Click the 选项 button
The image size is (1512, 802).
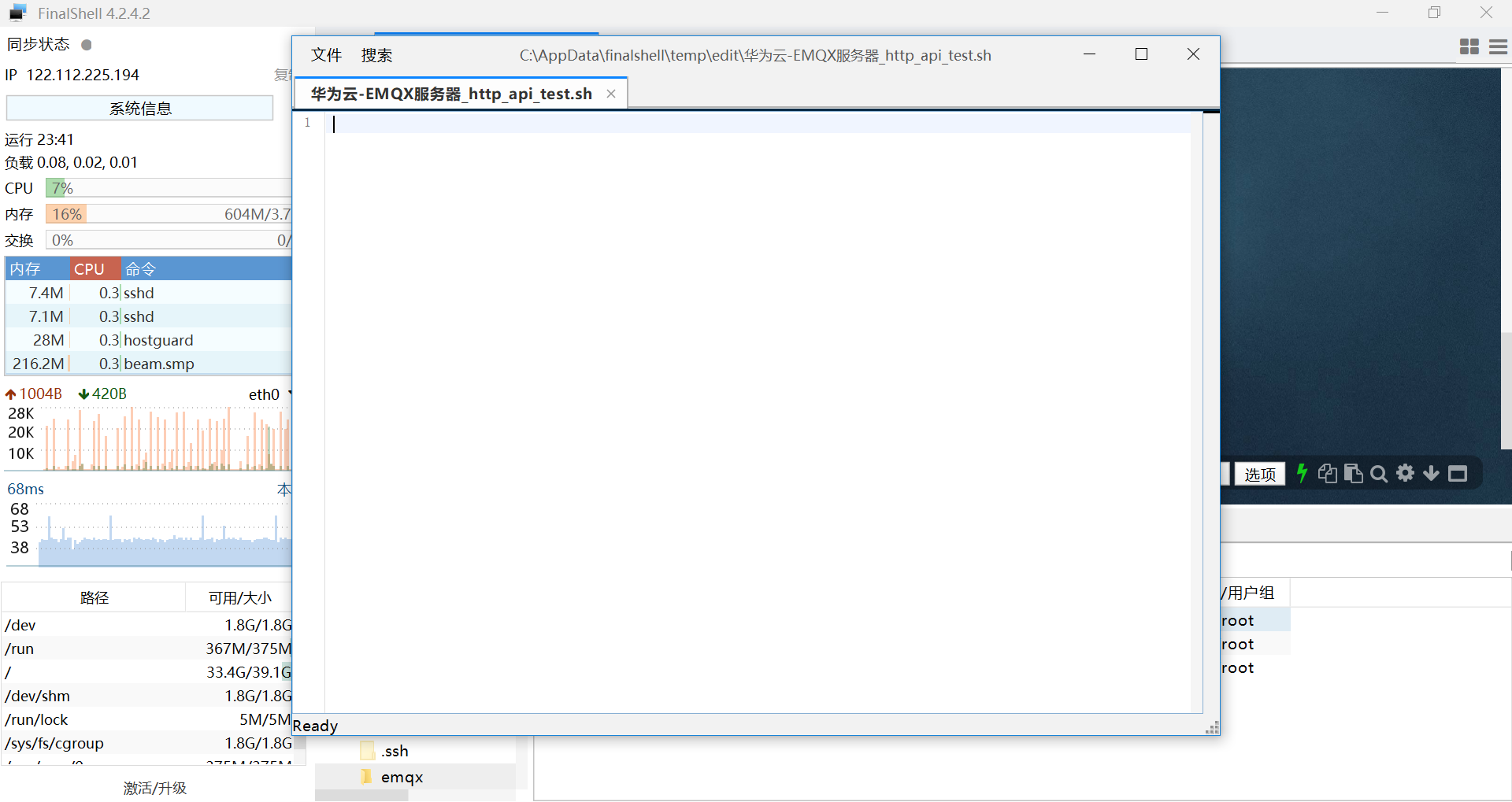[x=1260, y=474]
